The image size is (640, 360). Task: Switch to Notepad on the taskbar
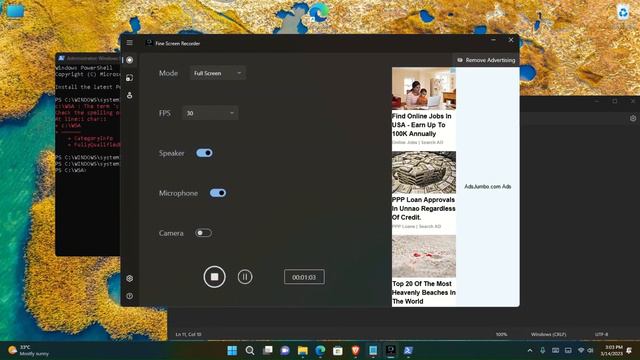point(373,350)
